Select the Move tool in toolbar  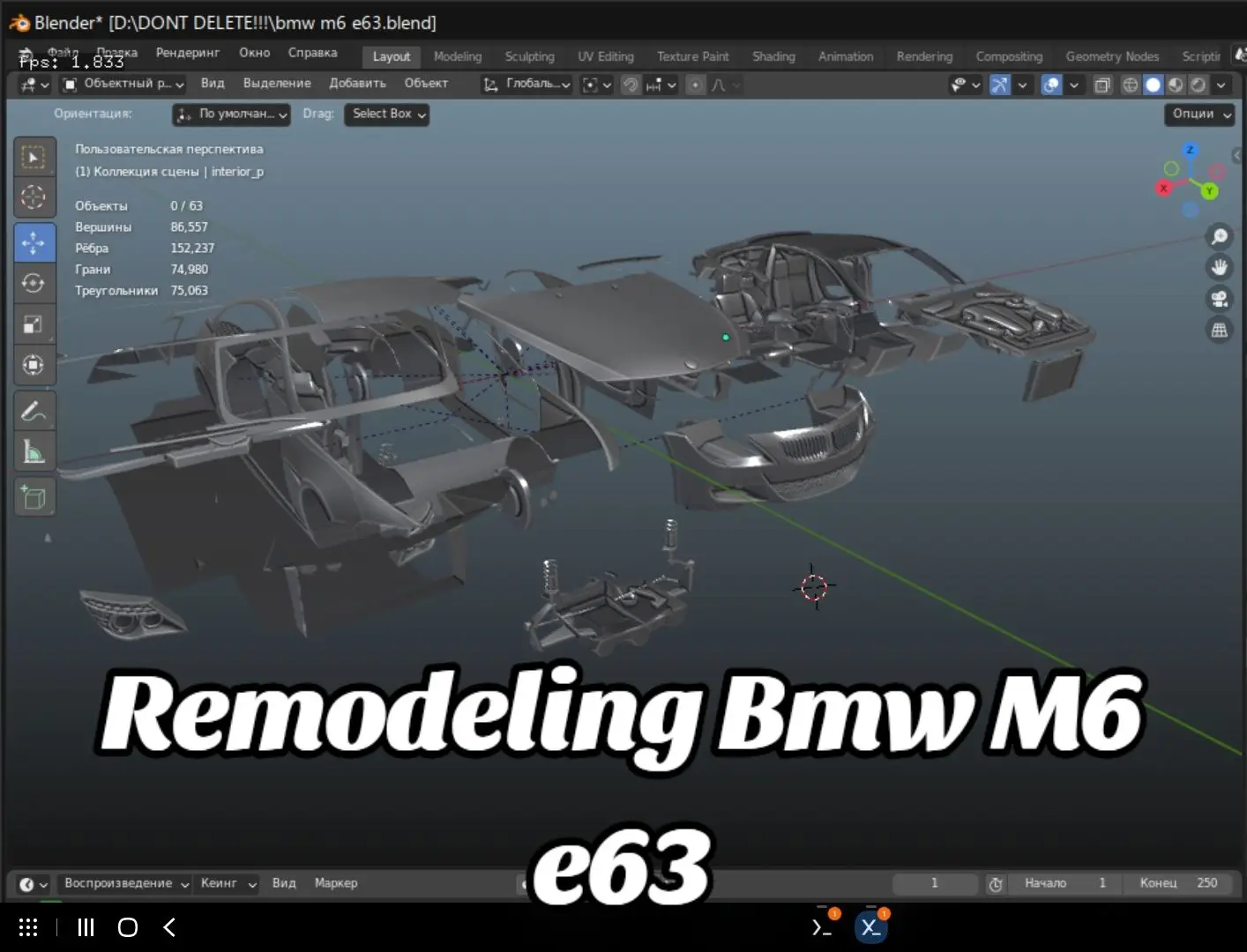34,242
